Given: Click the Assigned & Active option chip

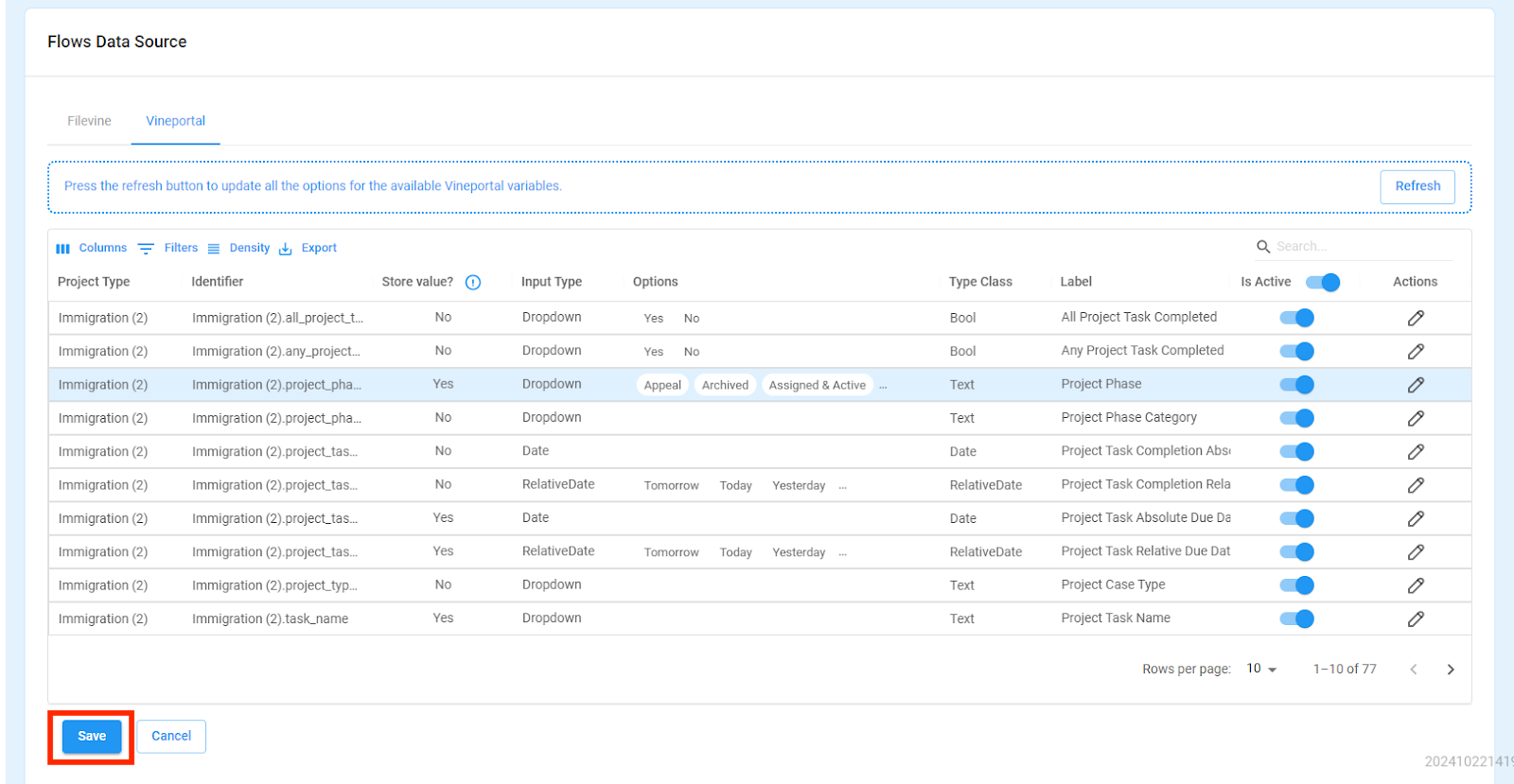Looking at the screenshot, I should coord(817,385).
